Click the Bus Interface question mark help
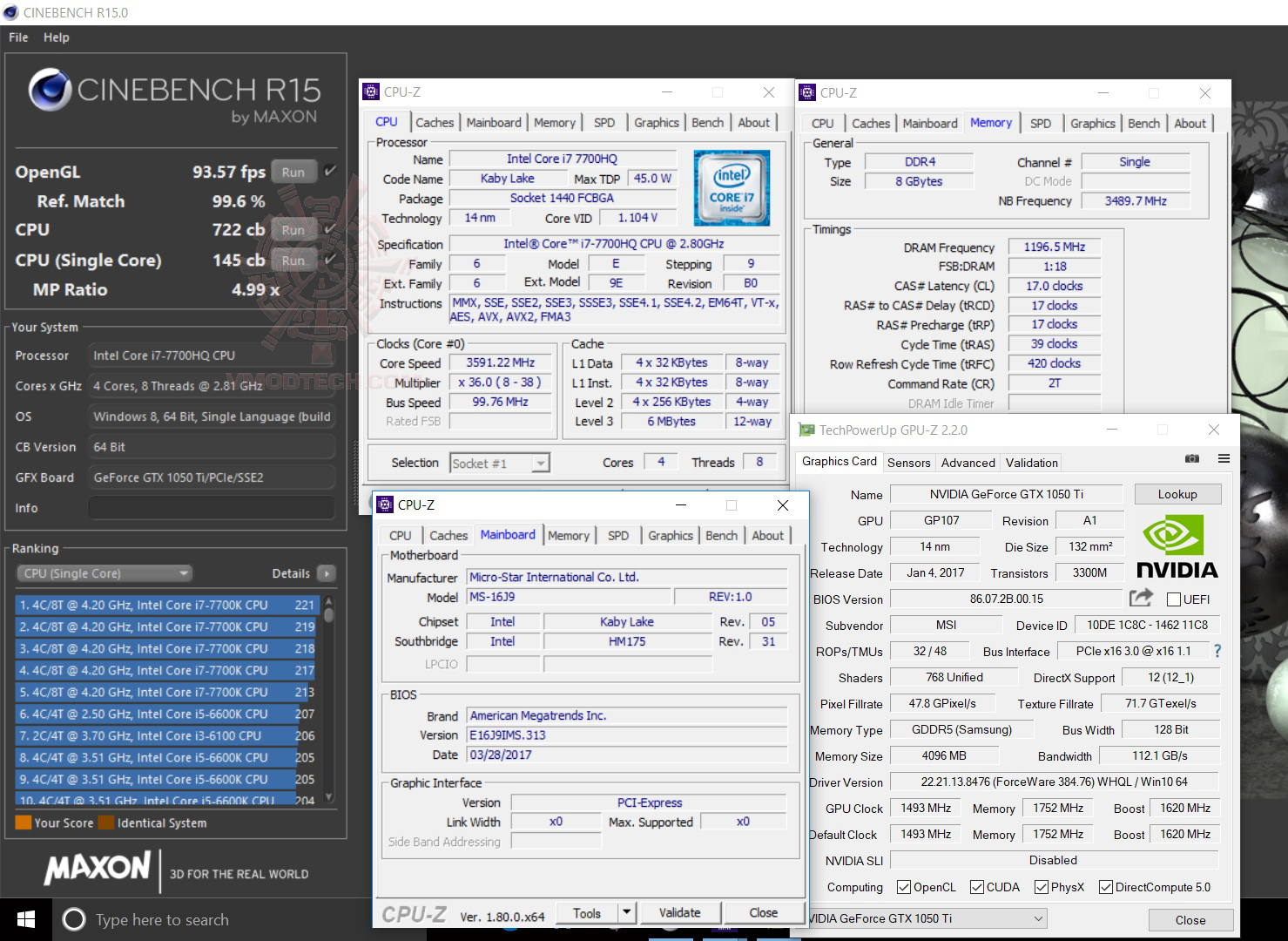 pos(1217,651)
